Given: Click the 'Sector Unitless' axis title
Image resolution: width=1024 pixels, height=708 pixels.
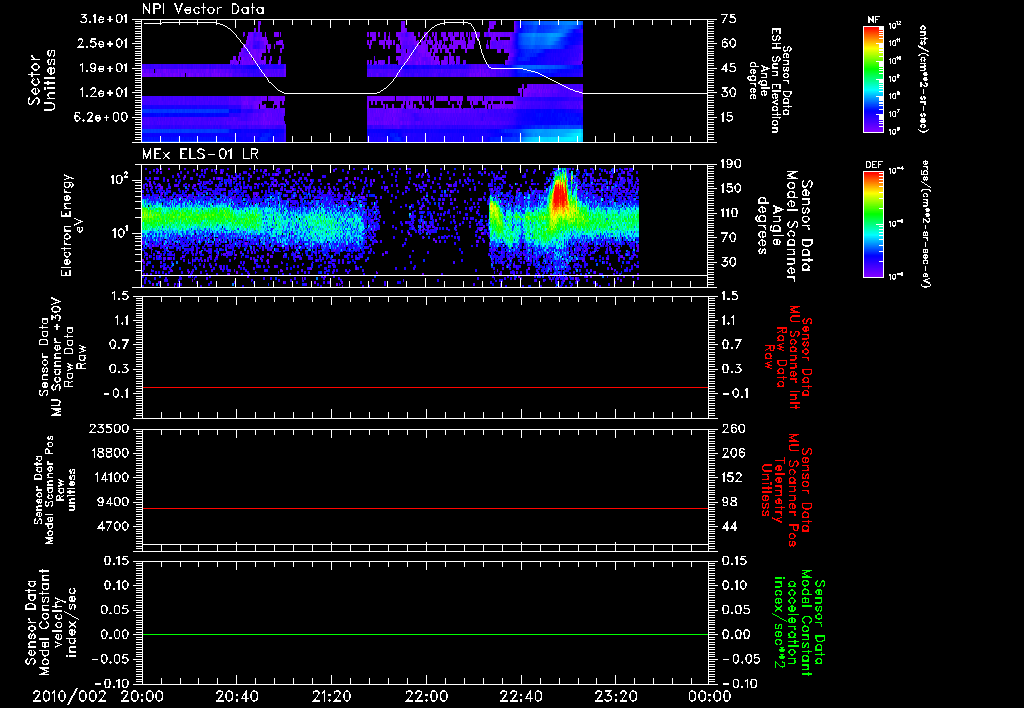Looking at the screenshot, I should pos(42,81).
